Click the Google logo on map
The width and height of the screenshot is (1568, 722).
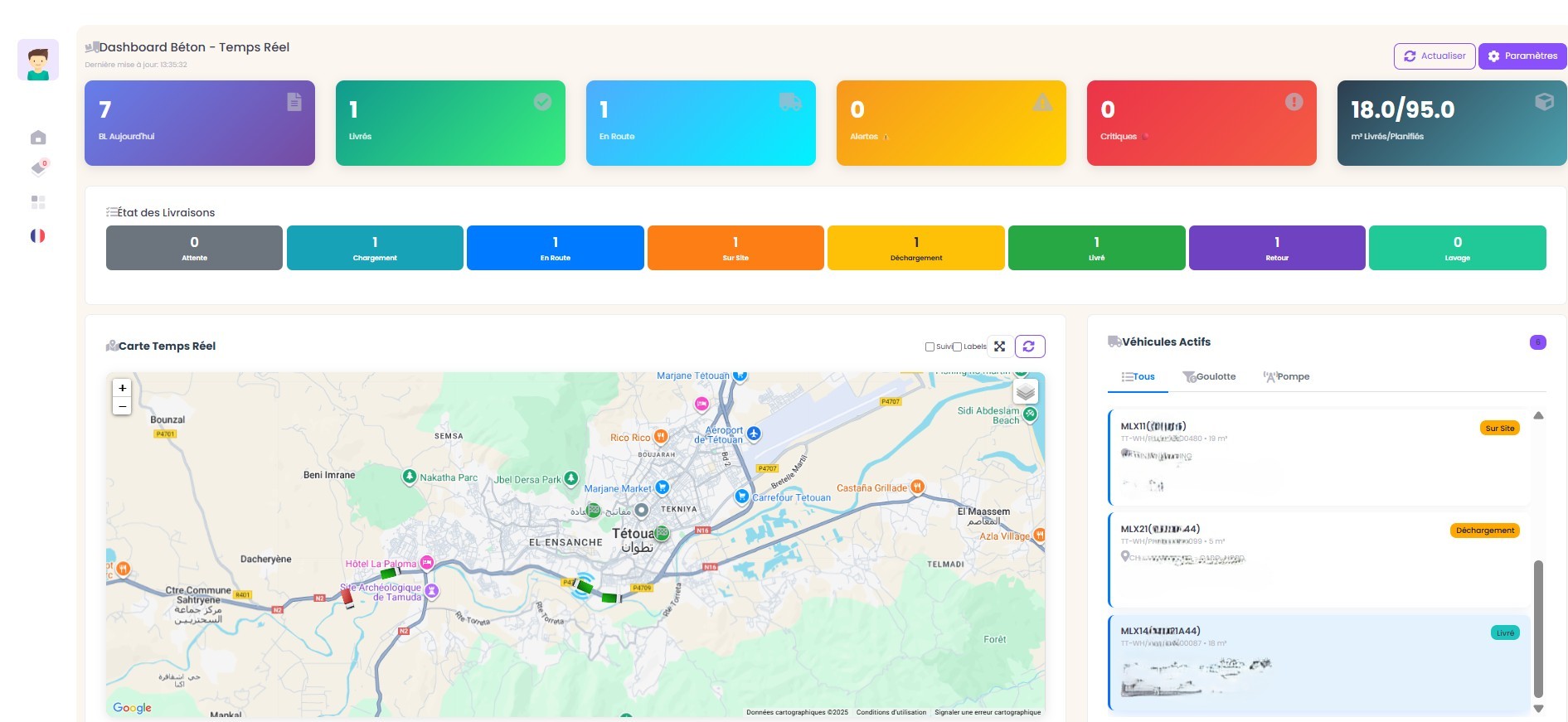[133, 708]
